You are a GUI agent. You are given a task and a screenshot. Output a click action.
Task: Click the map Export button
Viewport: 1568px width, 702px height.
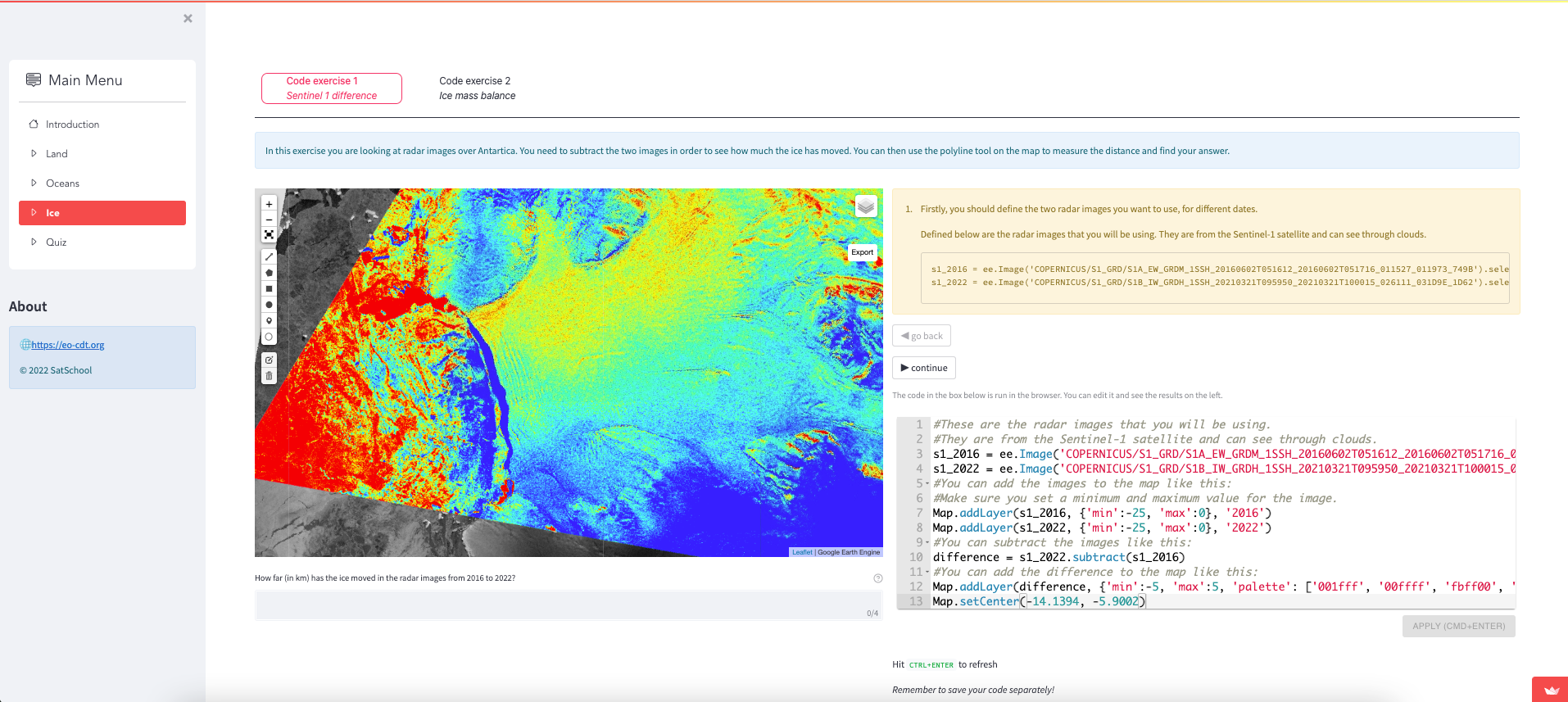point(862,252)
